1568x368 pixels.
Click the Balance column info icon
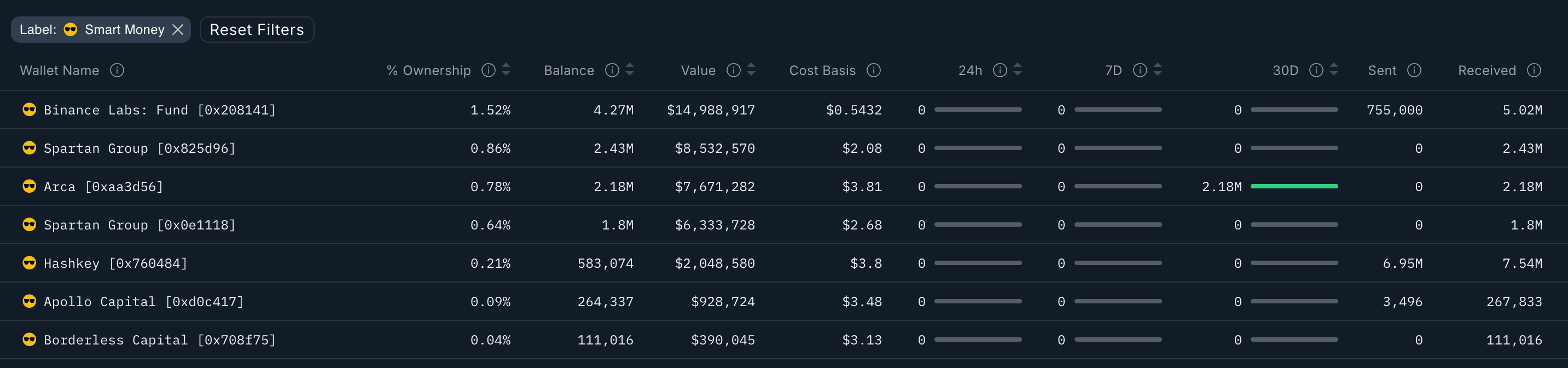pos(612,71)
